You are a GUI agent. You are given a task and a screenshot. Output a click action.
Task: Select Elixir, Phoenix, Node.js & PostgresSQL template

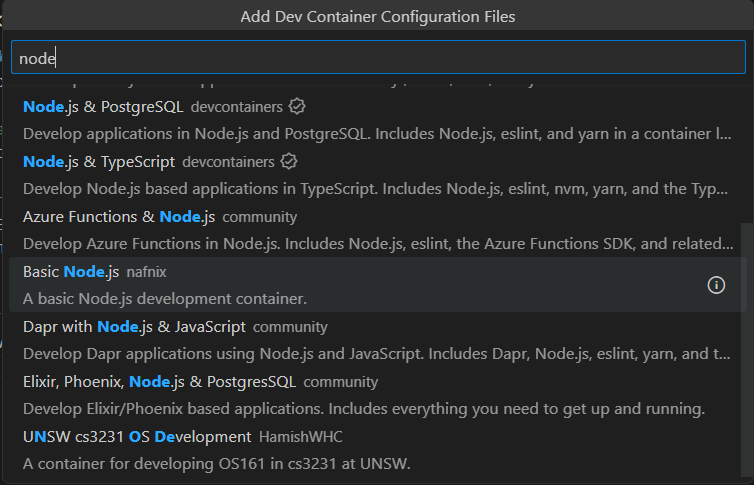(x=158, y=382)
